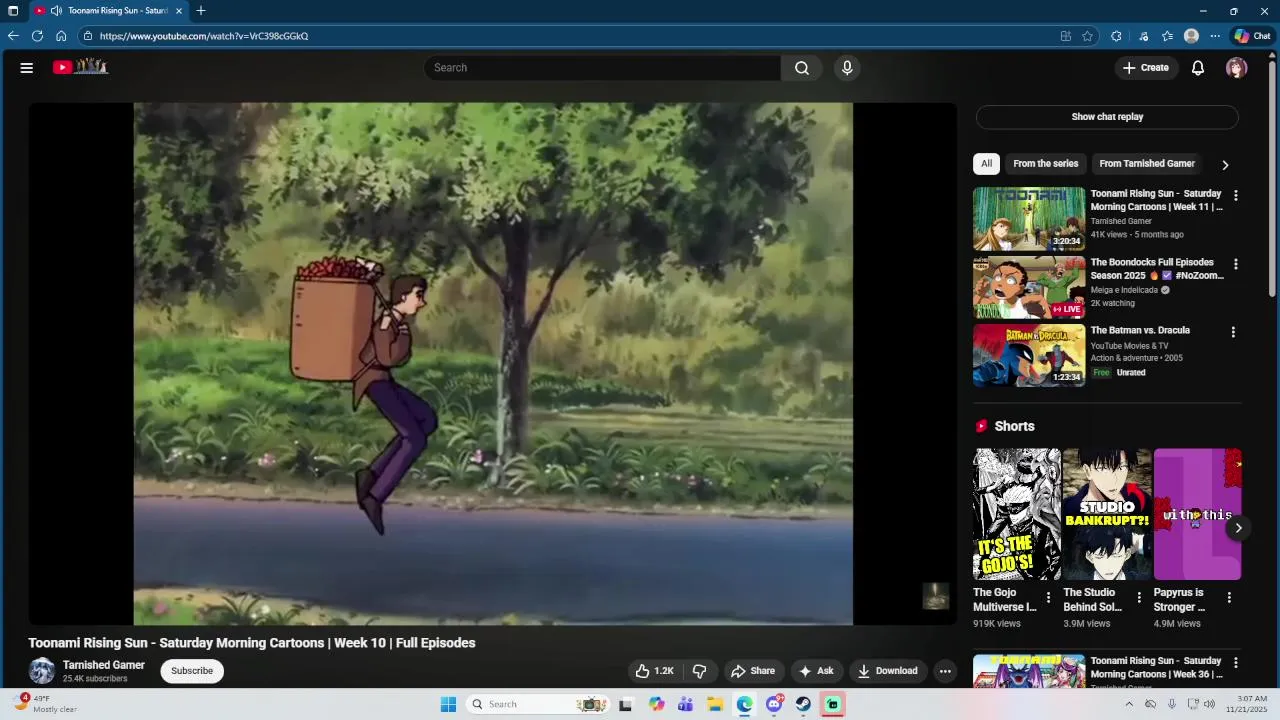
Task: Play Toonami Week 11 thumbnail
Action: click(x=1029, y=218)
